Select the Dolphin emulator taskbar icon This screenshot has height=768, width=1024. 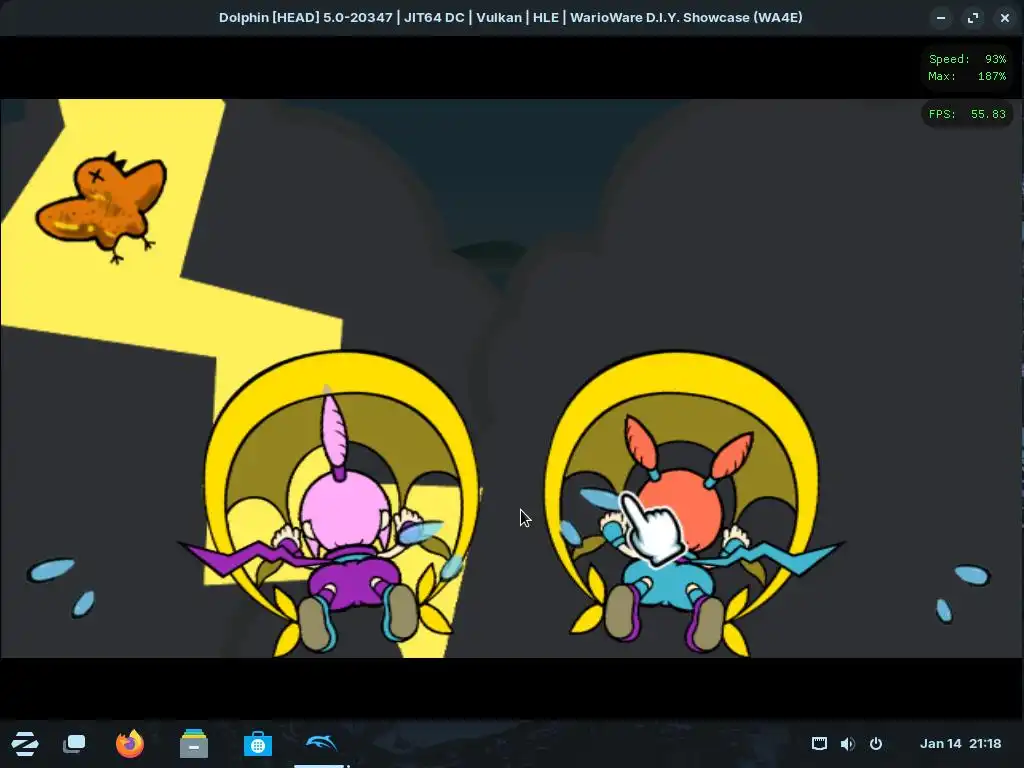[321, 743]
